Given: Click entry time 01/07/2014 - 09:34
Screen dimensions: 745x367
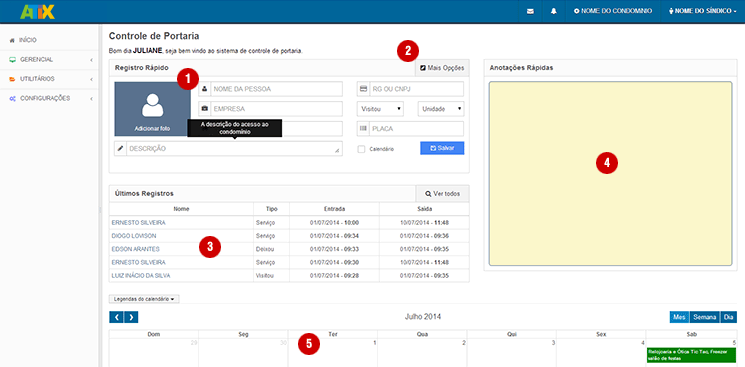Looking at the screenshot, I should [x=334, y=236].
